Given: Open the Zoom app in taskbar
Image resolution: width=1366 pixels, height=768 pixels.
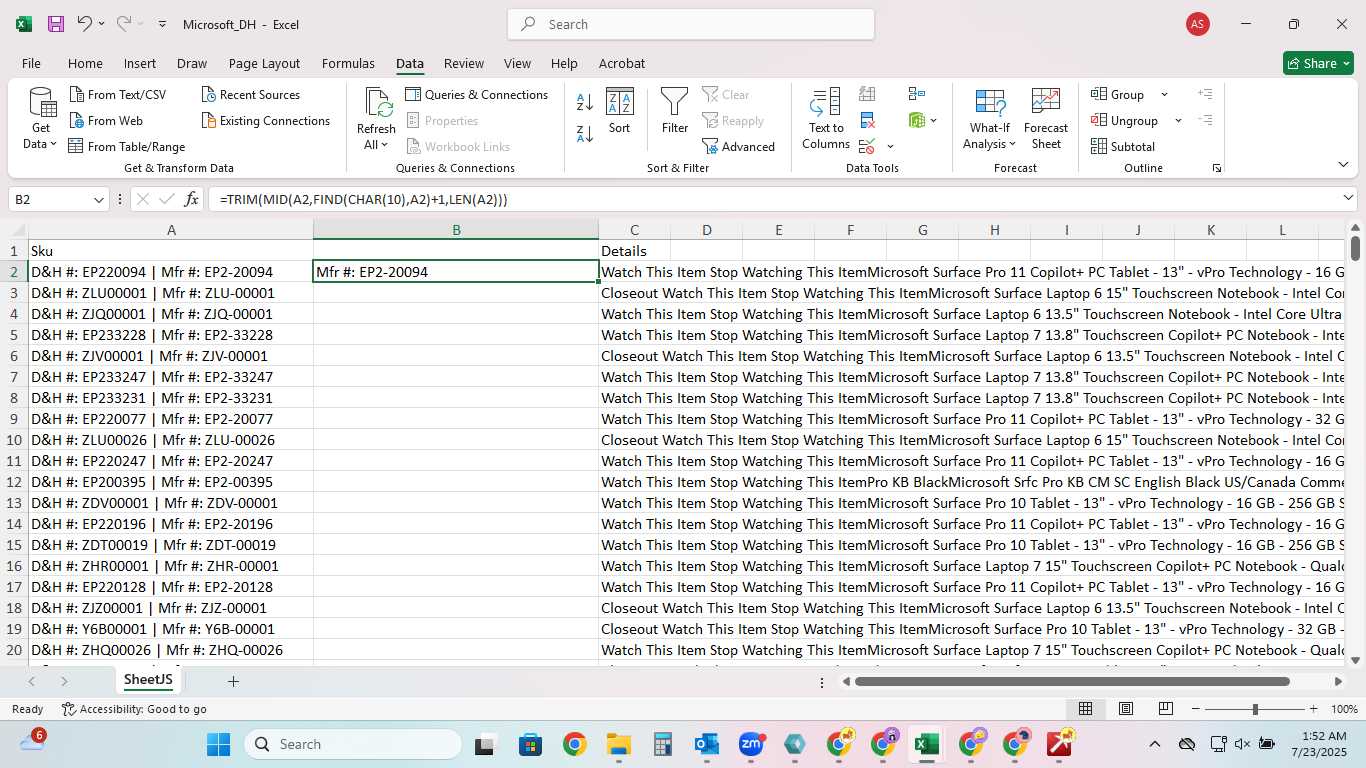Looking at the screenshot, I should tap(751, 744).
